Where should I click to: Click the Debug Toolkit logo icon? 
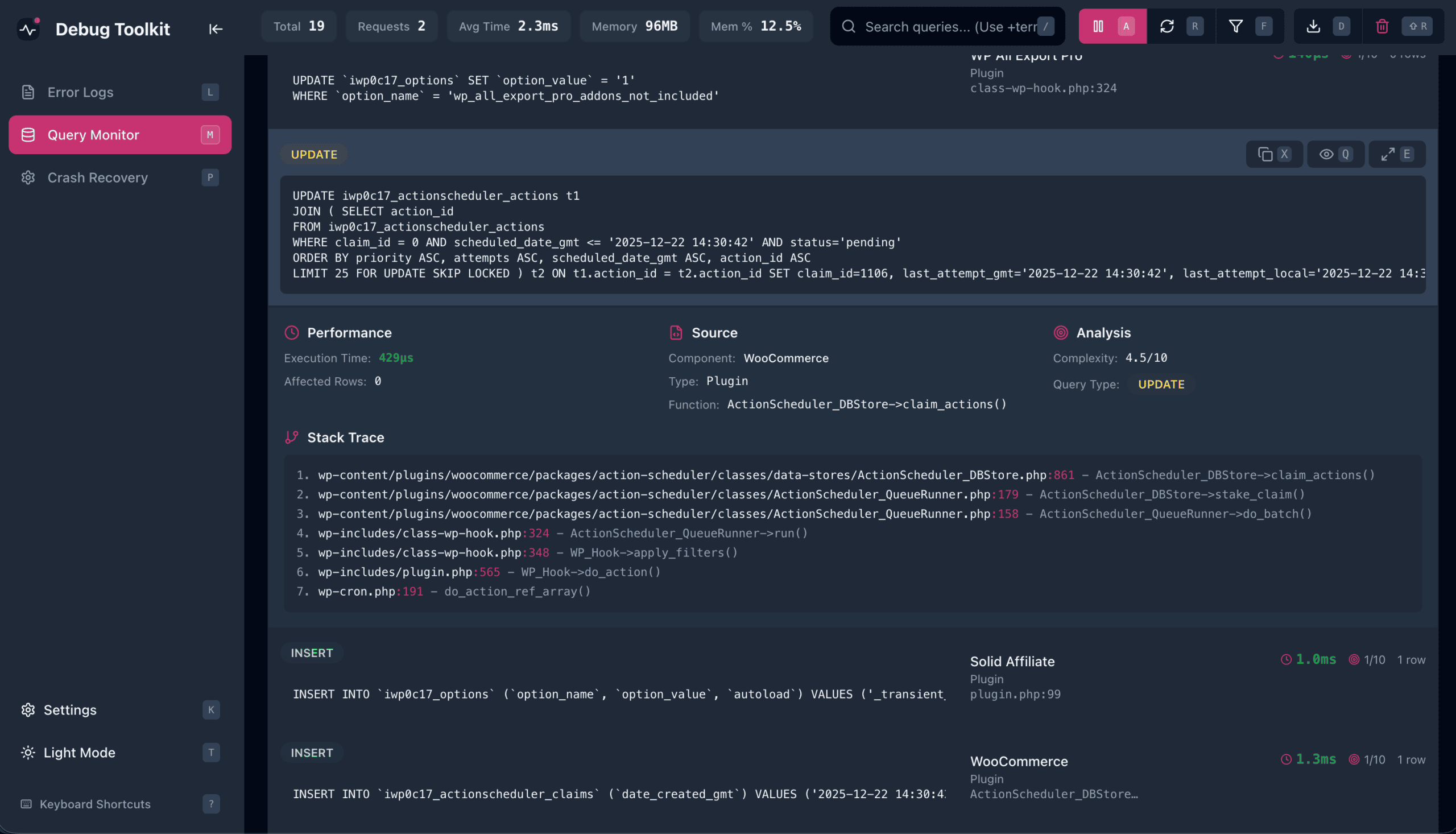click(x=28, y=28)
